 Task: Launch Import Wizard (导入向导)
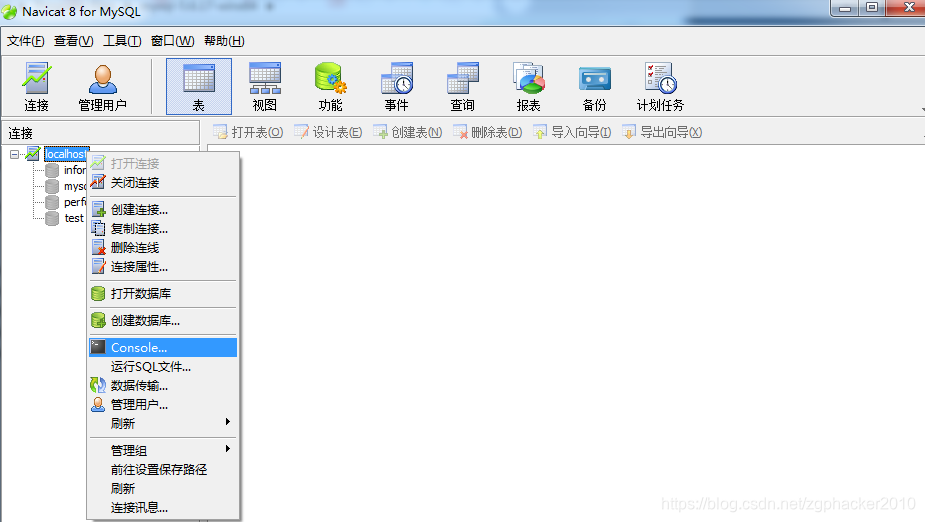point(572,132)
